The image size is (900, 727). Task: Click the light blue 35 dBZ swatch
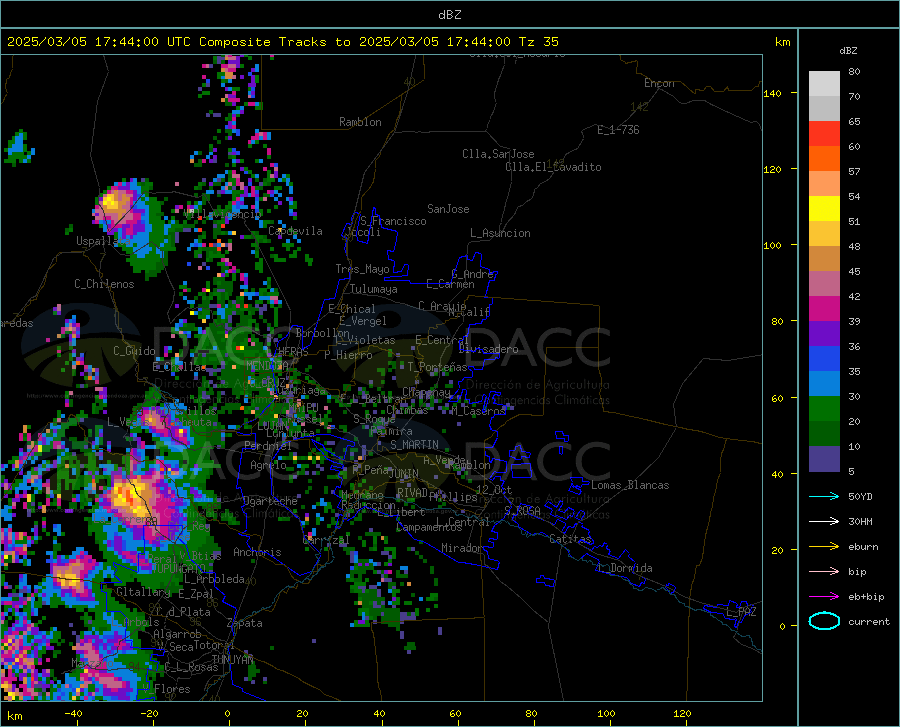point(824,383)
